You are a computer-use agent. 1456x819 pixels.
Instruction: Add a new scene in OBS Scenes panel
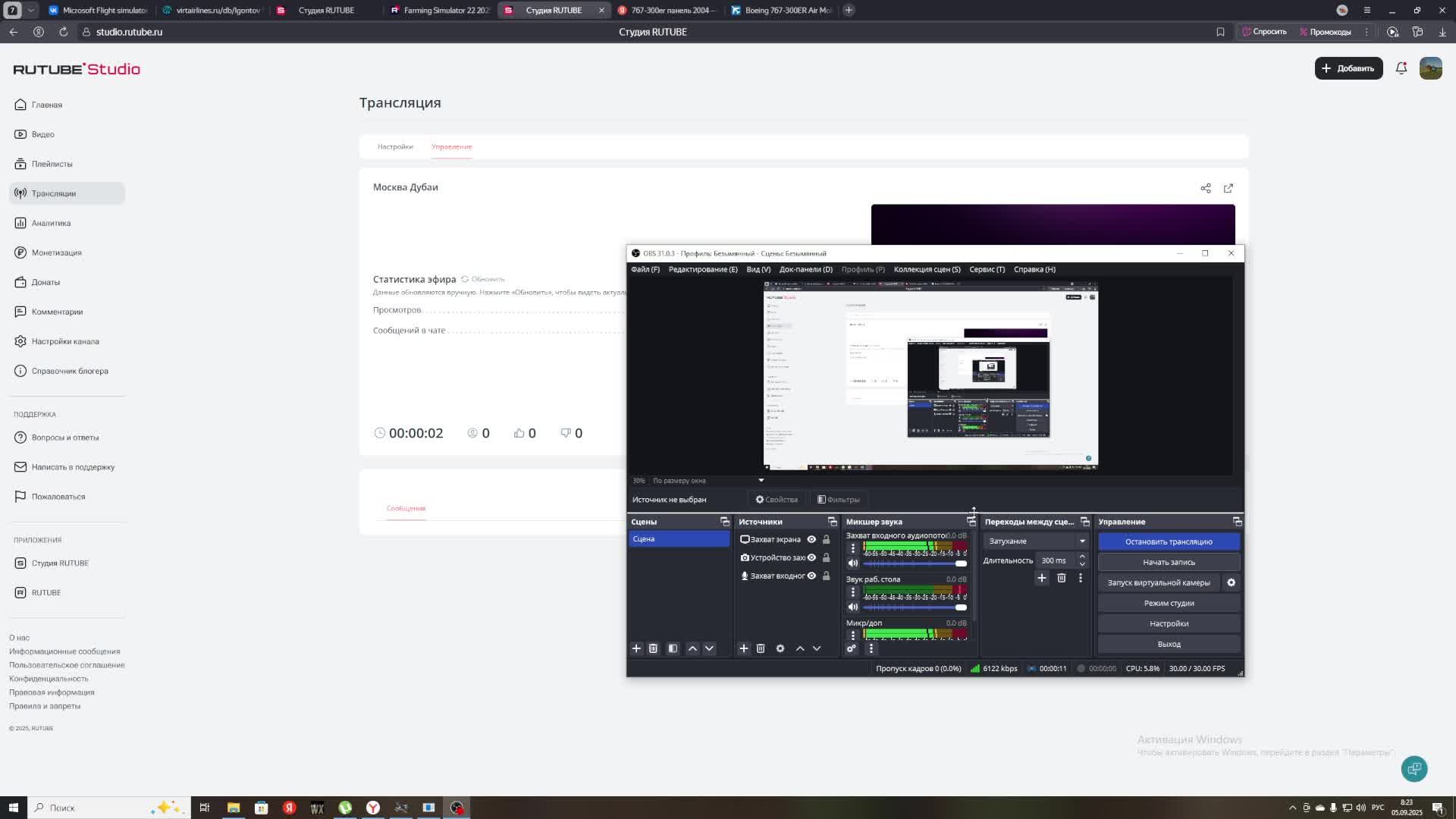click(636, 648)
